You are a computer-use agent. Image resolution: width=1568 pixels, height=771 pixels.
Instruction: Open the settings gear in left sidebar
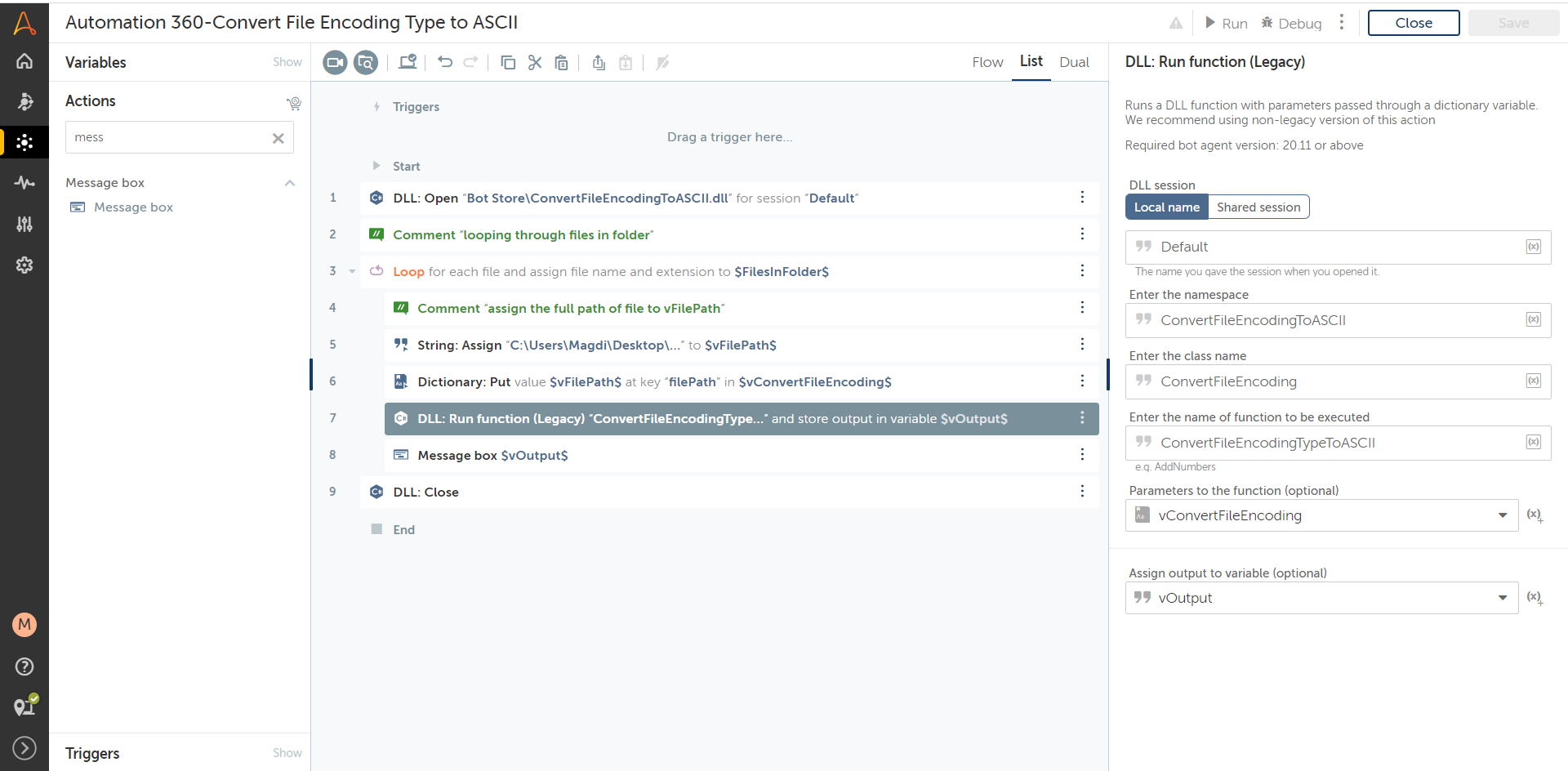[x=24, y=265]
